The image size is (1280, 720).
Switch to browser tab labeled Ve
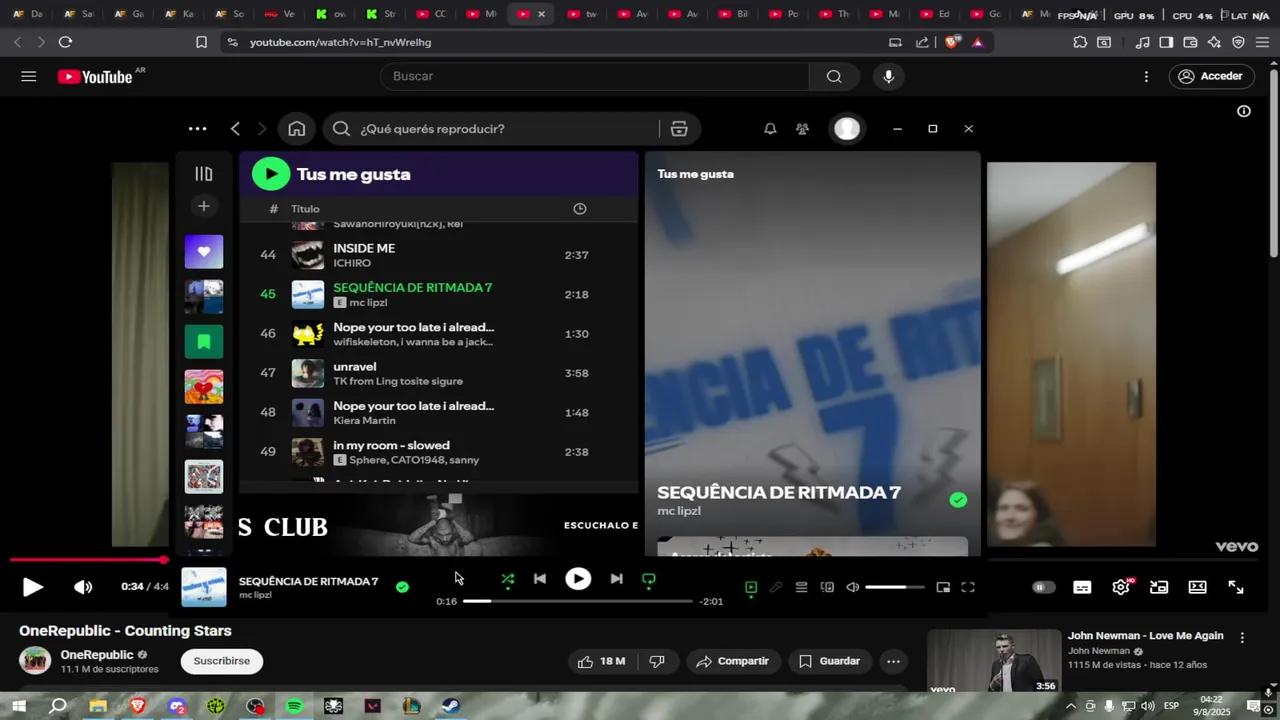click(280, 14)
